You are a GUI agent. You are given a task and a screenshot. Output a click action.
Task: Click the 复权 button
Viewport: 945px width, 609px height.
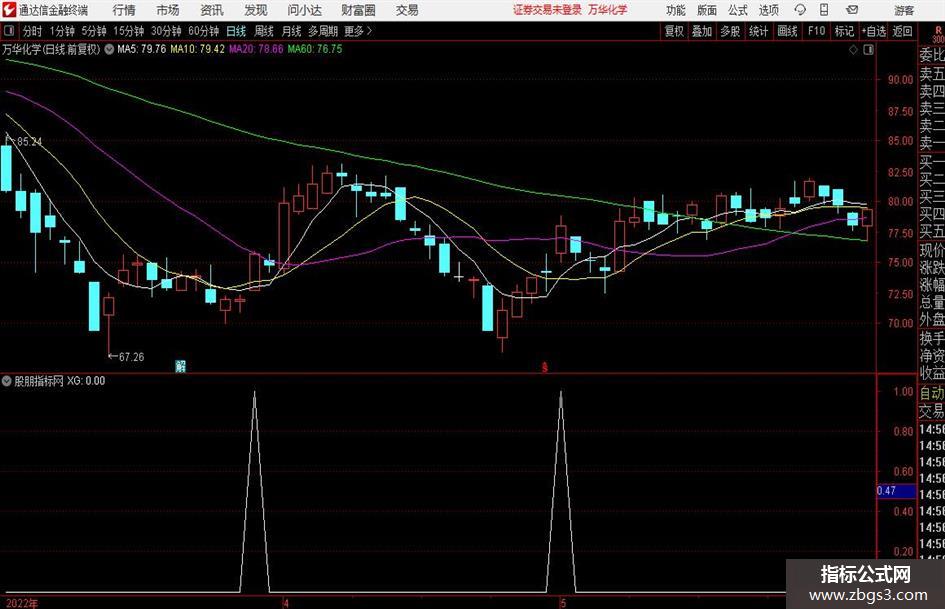tap(674, 31)
